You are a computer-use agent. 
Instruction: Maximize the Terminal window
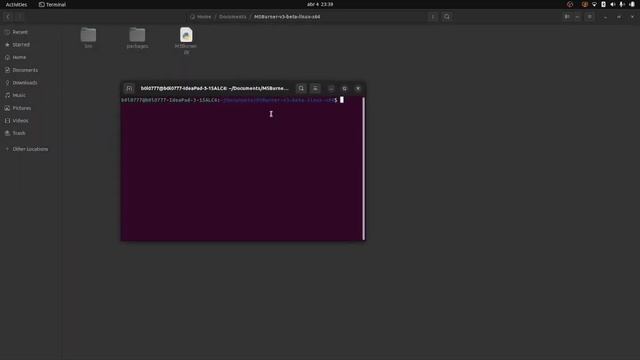click(344, 89)
